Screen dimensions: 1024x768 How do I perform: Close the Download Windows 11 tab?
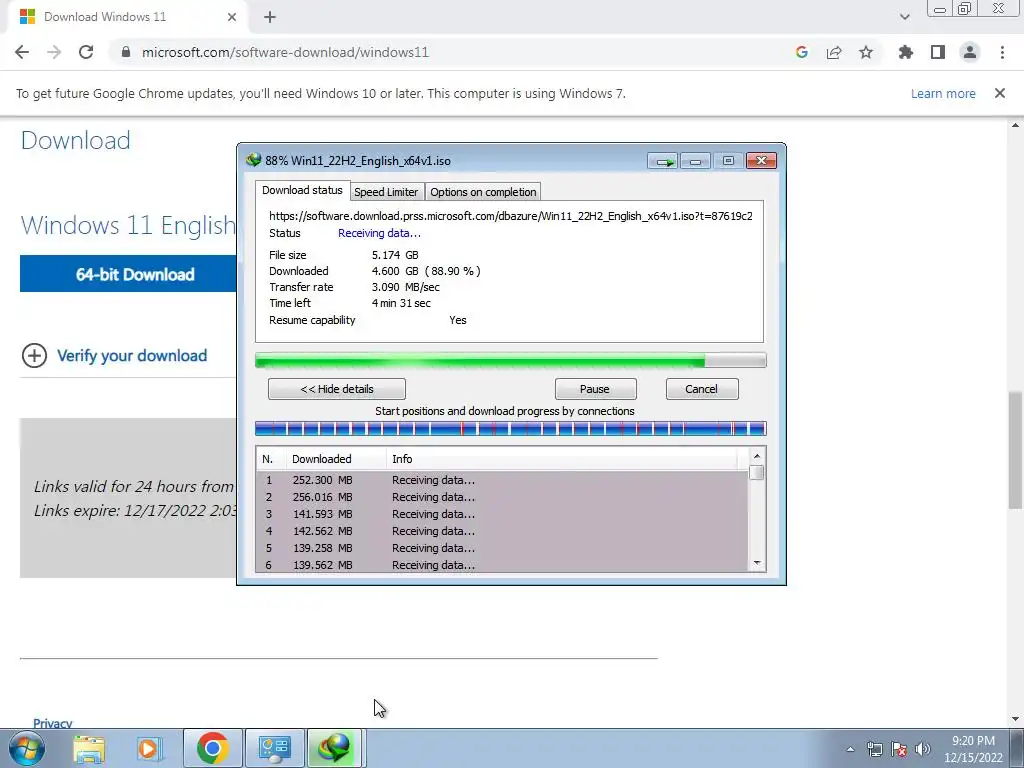(x=232, y=17)
